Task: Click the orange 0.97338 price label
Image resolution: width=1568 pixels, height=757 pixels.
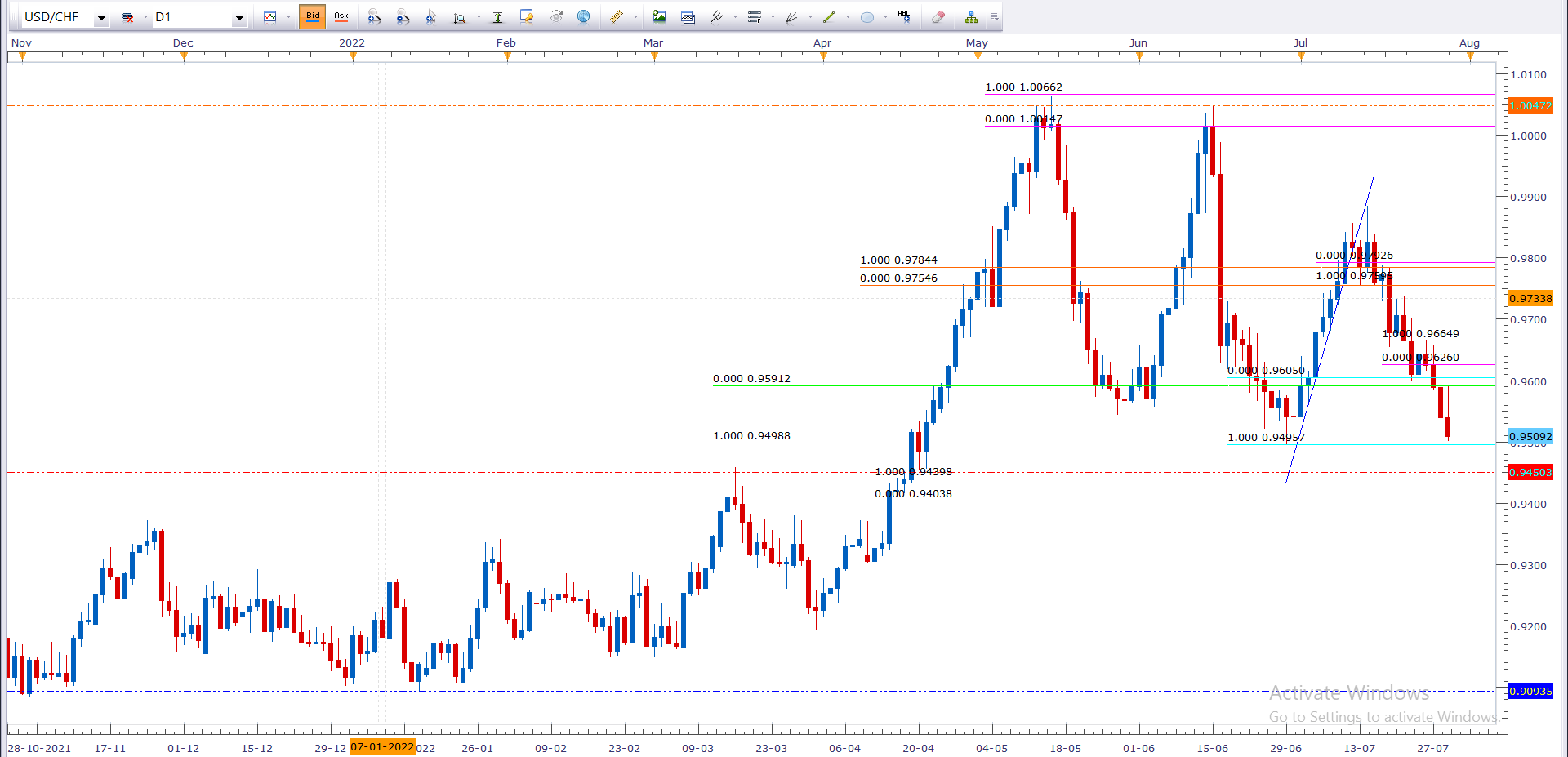Action: tap(1530, 299)
